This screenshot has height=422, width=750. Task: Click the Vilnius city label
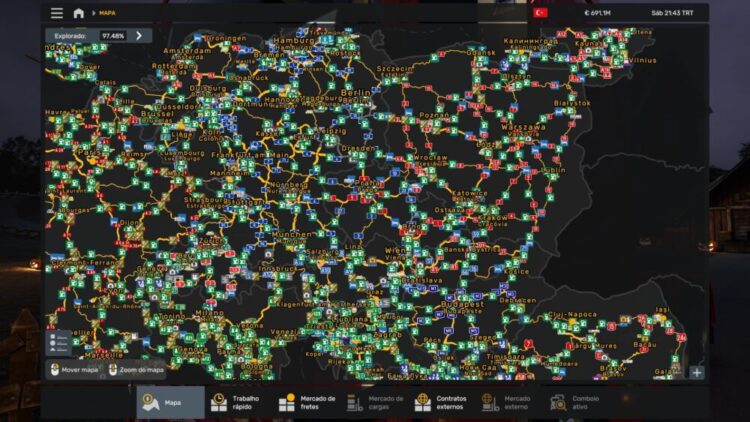[x=642, y=60]
